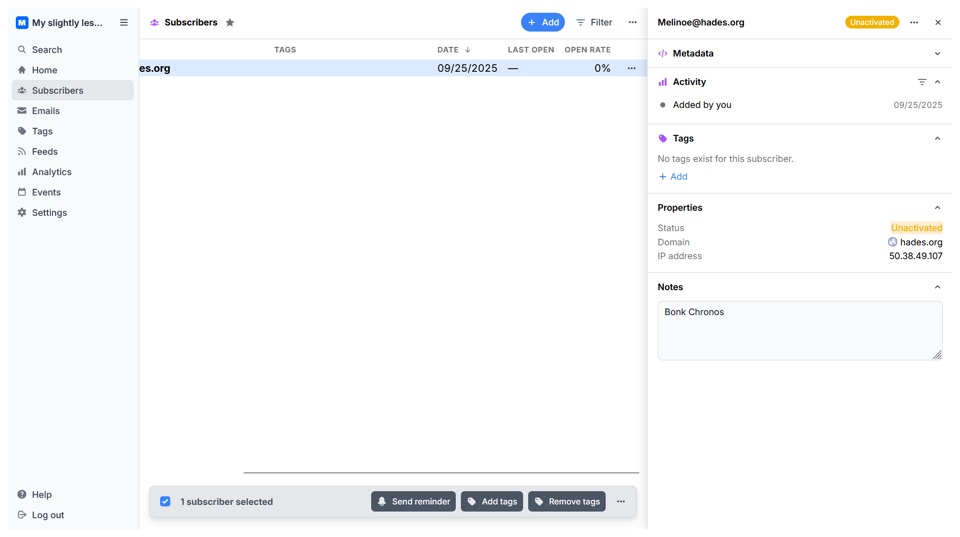Viewport: 960px width, 537px height.
Task: Click Log out
Action: (72, 515)
